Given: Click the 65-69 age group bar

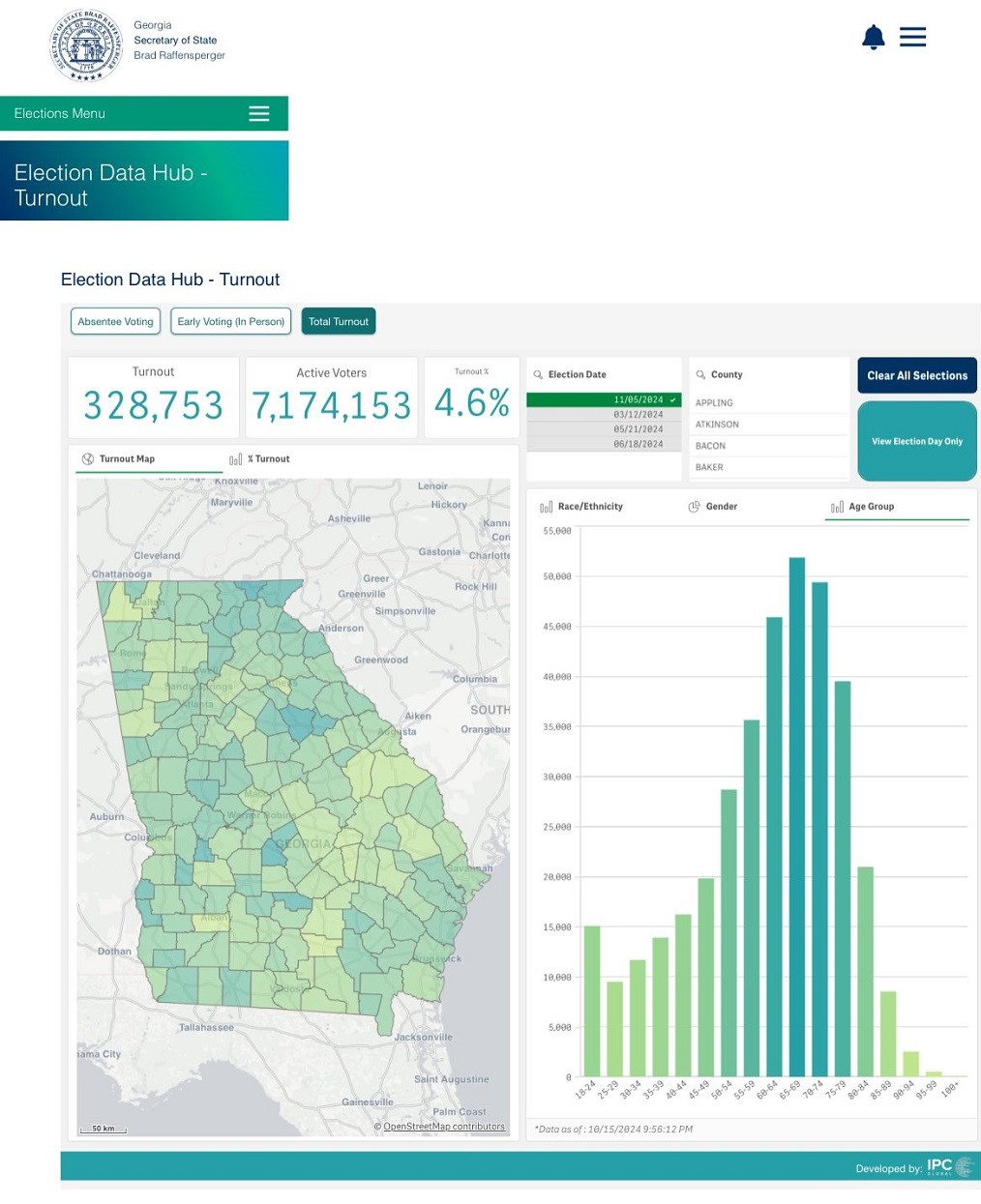Looking at the screenshot, I should click(797, 817).
